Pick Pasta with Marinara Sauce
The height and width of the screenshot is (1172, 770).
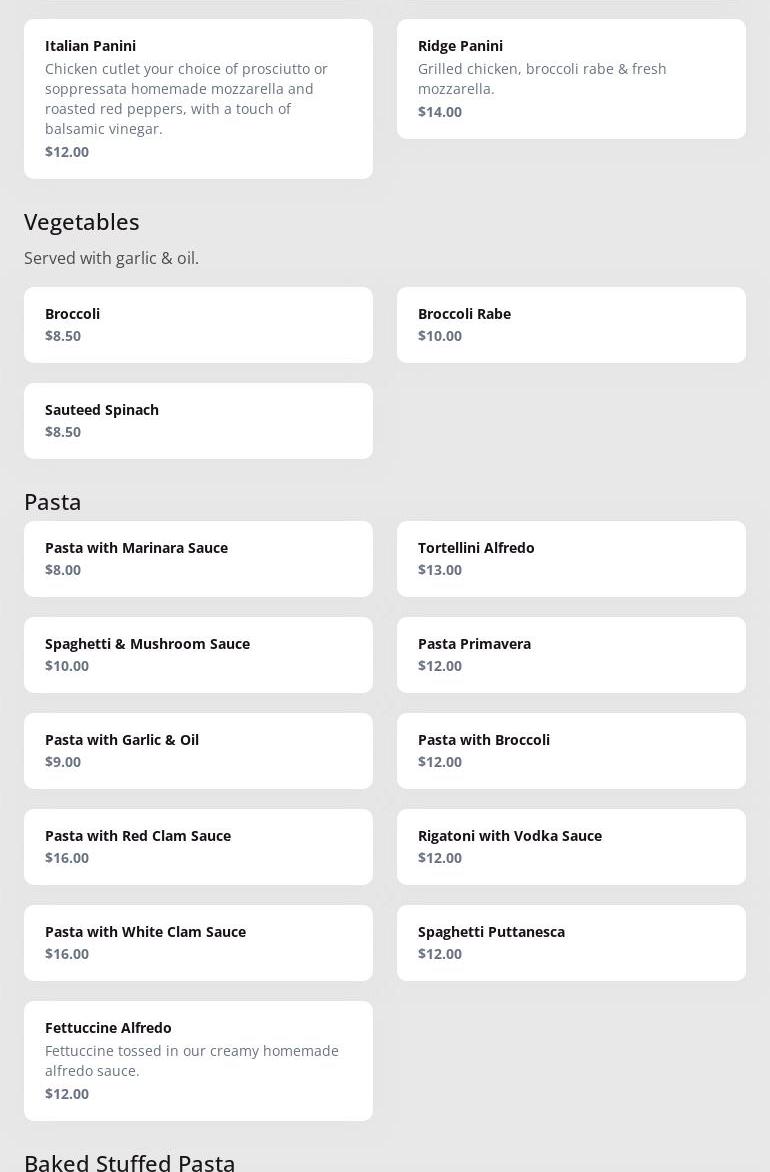coord(198,558)
